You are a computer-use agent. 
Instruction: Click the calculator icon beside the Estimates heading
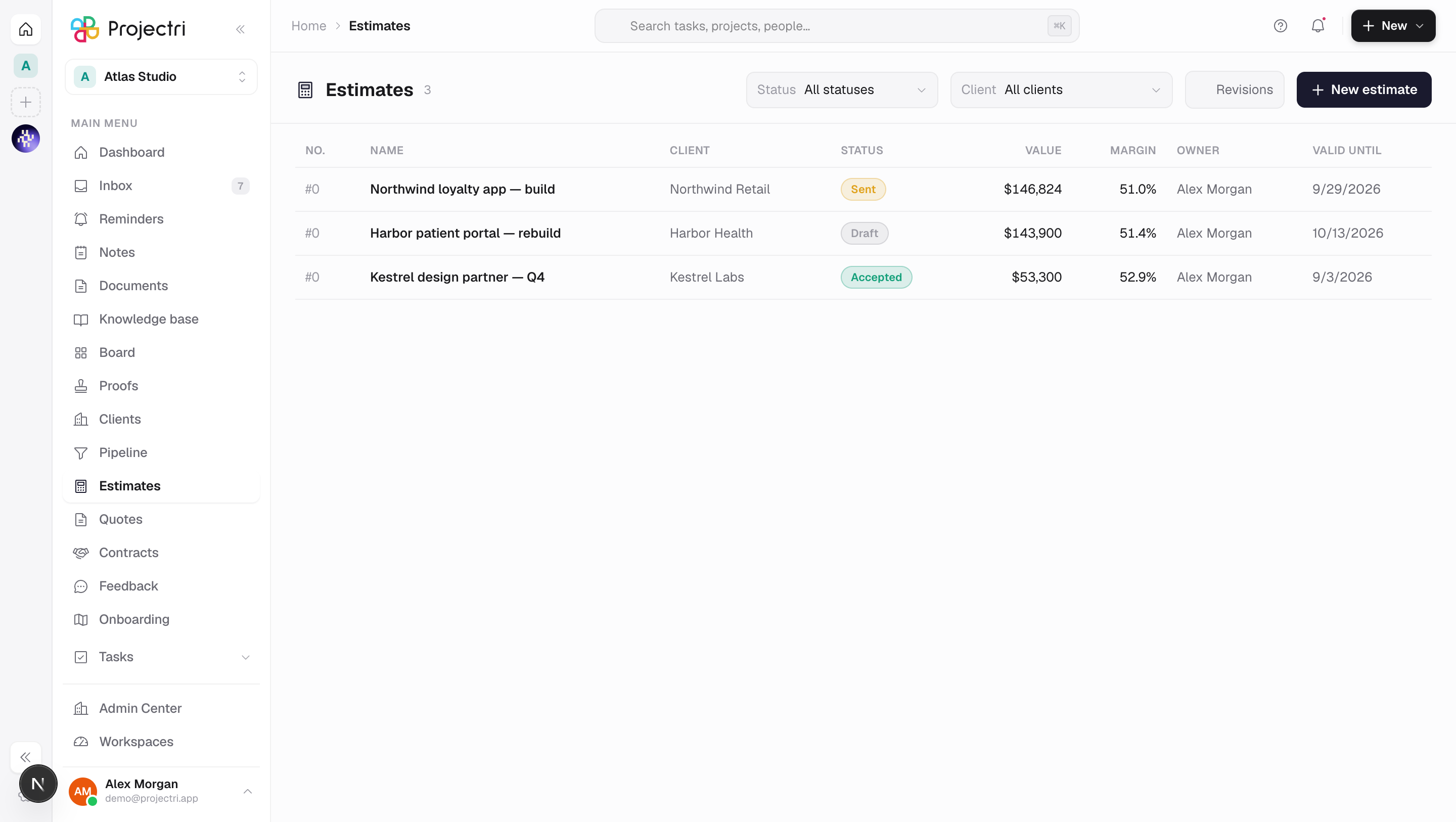pyautogui.click(x=305, y=90)
